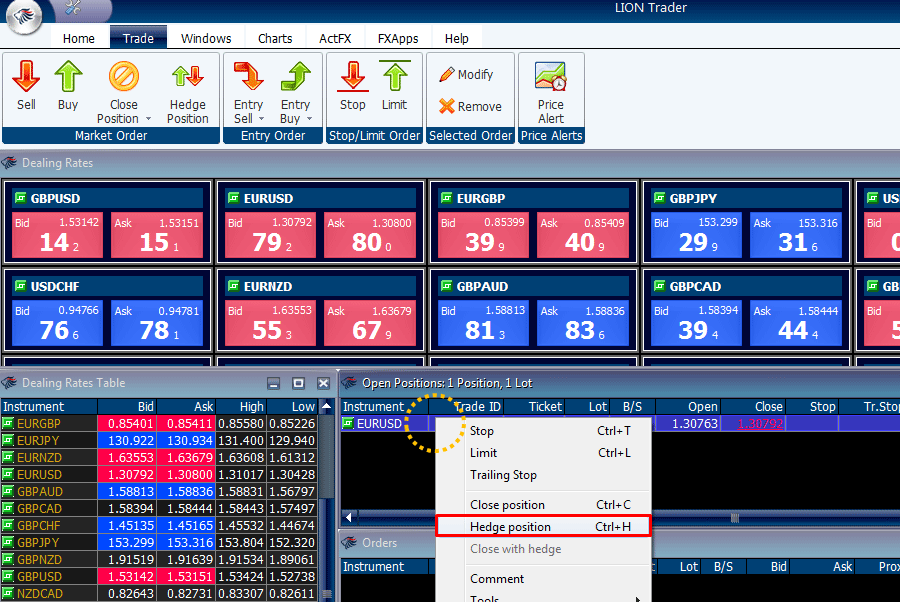This screenshot has height=602, width=900.
Task: Click the green icon on GBPCAD tile
Action: 660,286
